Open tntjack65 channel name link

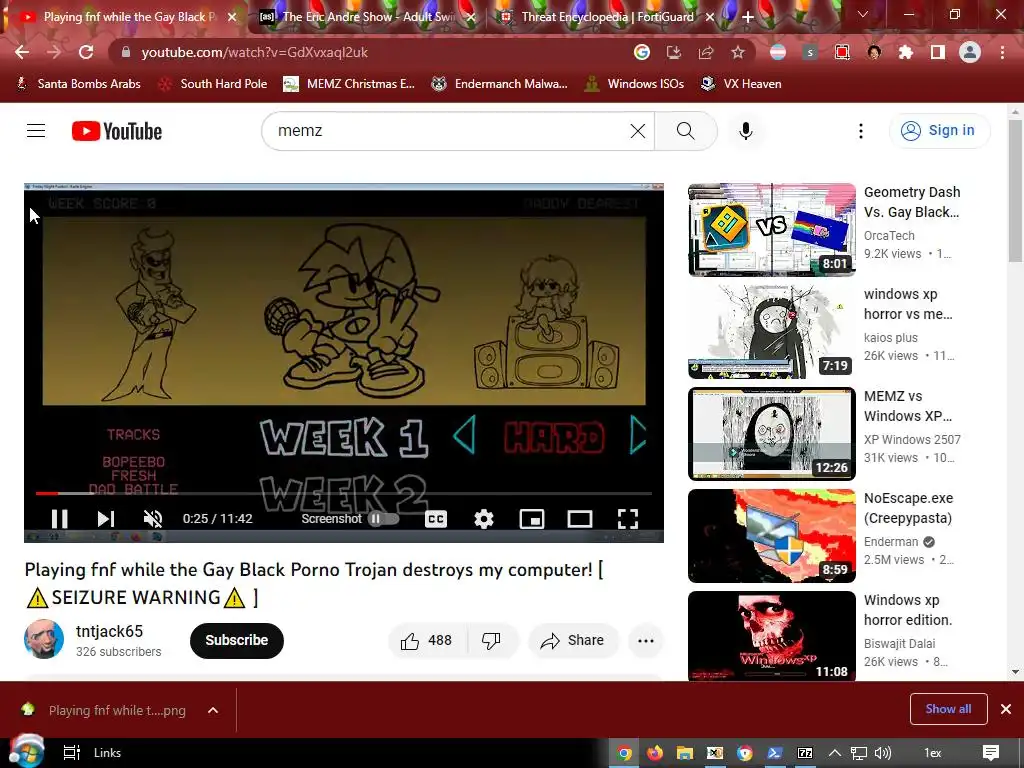point(109,632)
